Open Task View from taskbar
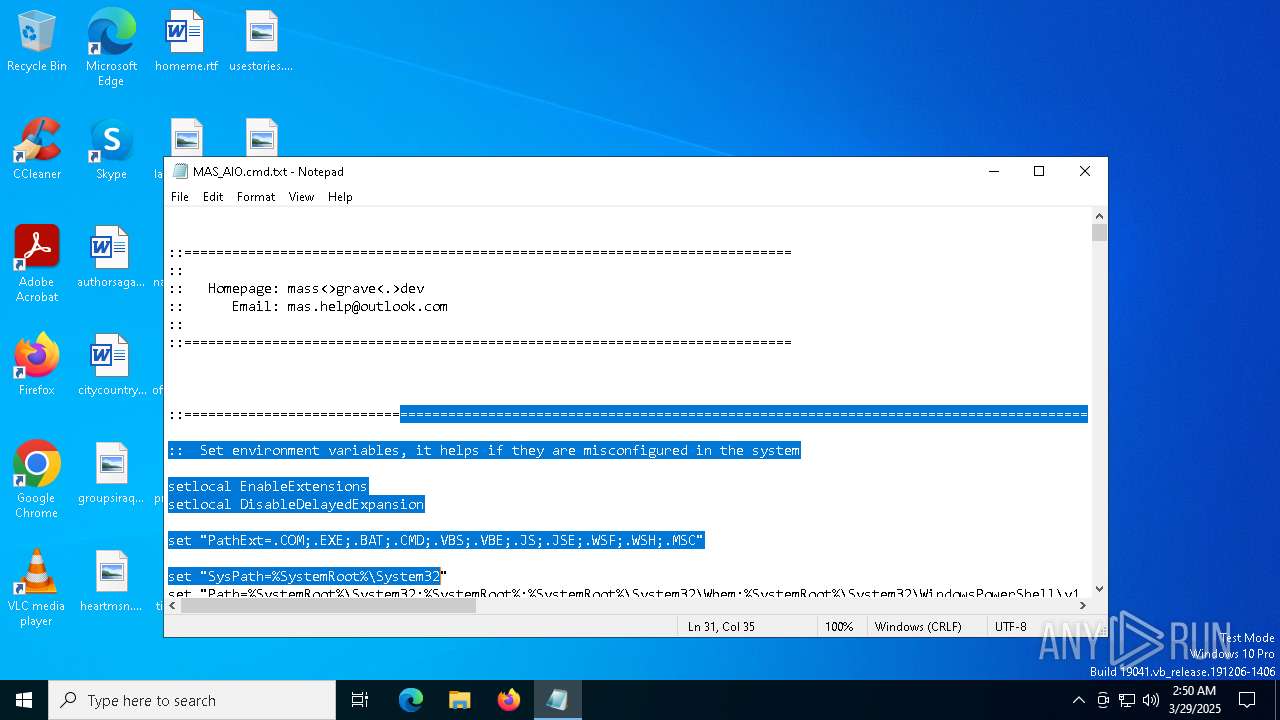Viewport: 1280px width, 720px height. click(x=360, y=700)
